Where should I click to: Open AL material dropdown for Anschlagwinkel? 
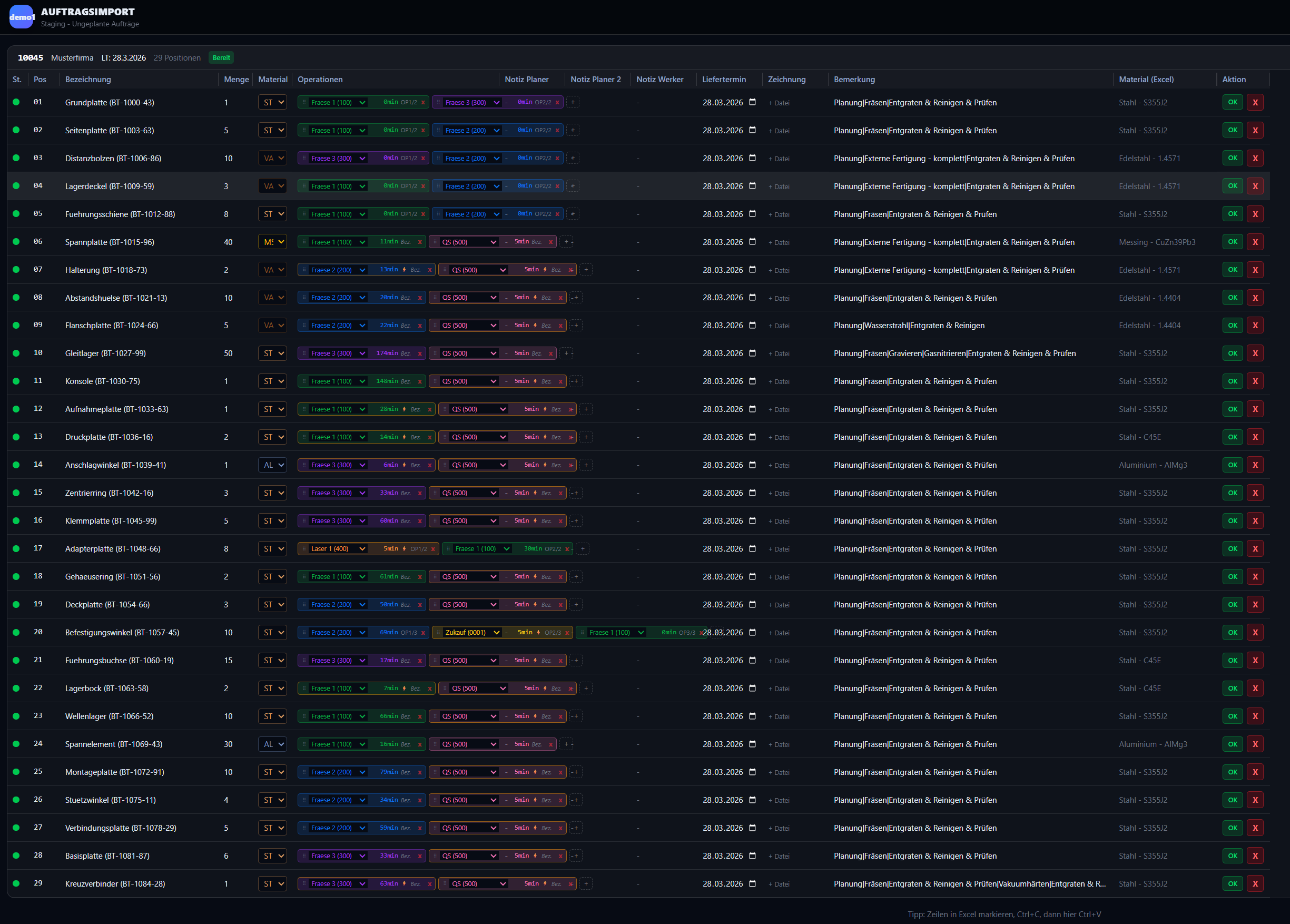(x=272, y=465)
